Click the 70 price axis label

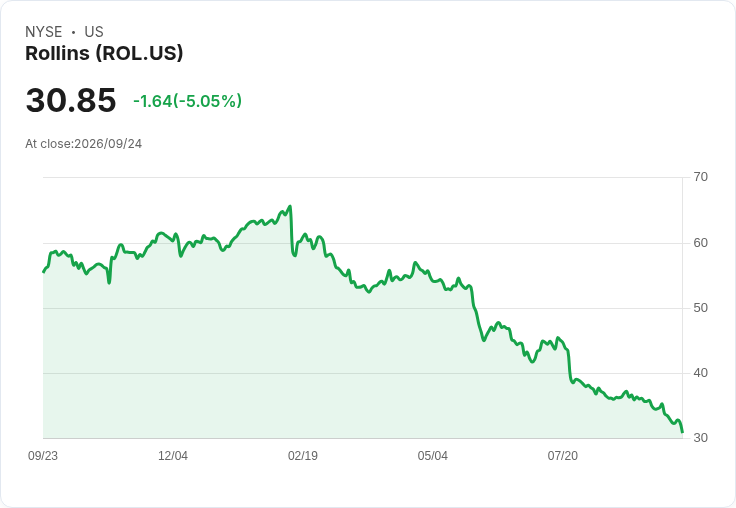point(700,177)
